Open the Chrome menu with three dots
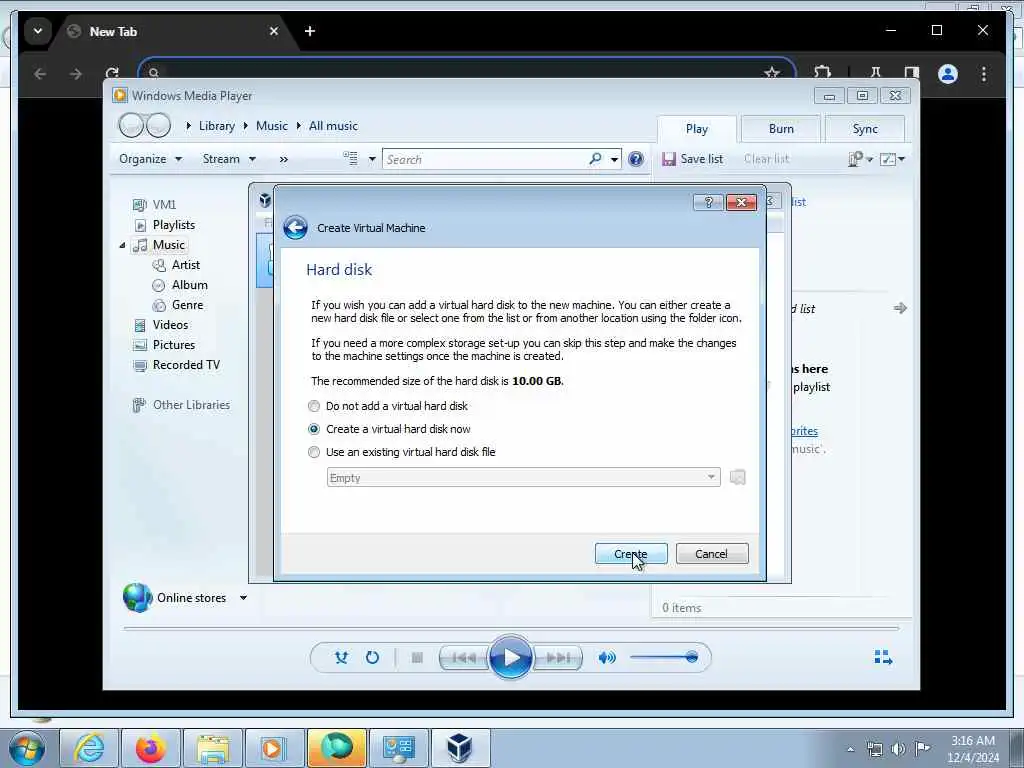The width and height of the screenshot is (1024, 768). tap(984, 74)
